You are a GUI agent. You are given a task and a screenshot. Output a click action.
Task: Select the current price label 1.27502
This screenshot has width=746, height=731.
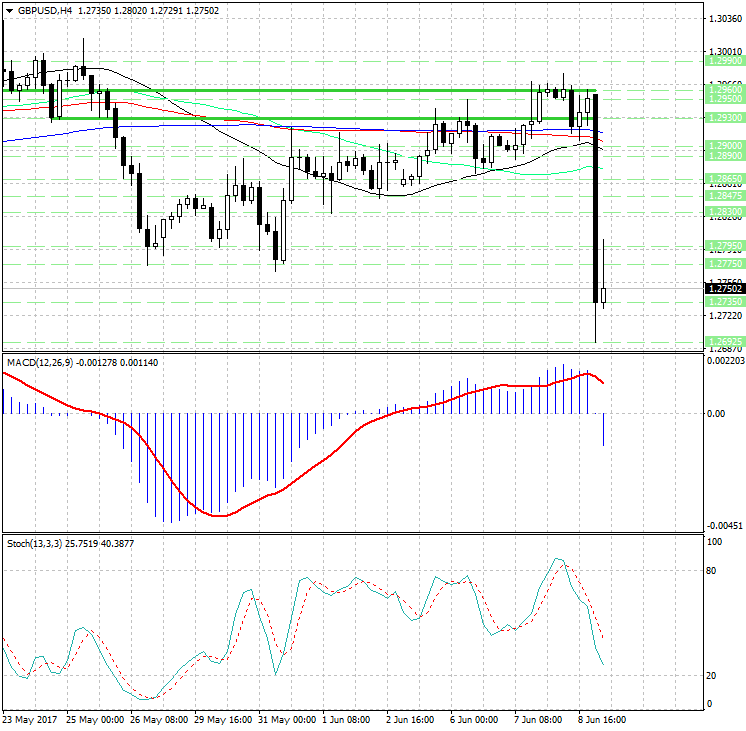click(725, 288)
